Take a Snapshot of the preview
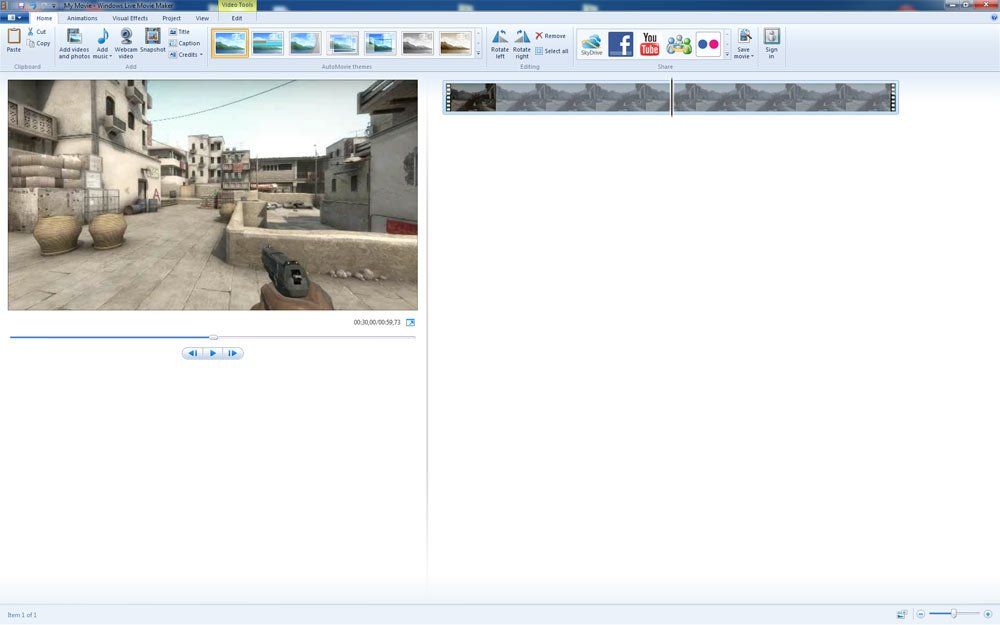This screenshot has width=1000, height=625. click(x=152, y=40)
